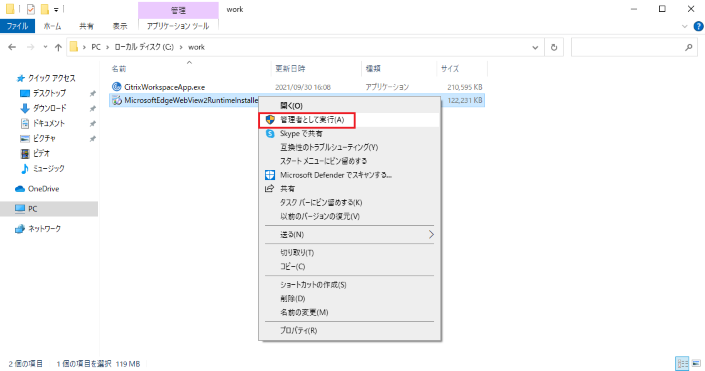Choose 管理者として実行(A) in context menu
705x371 pixels.
tap(312, 120)
